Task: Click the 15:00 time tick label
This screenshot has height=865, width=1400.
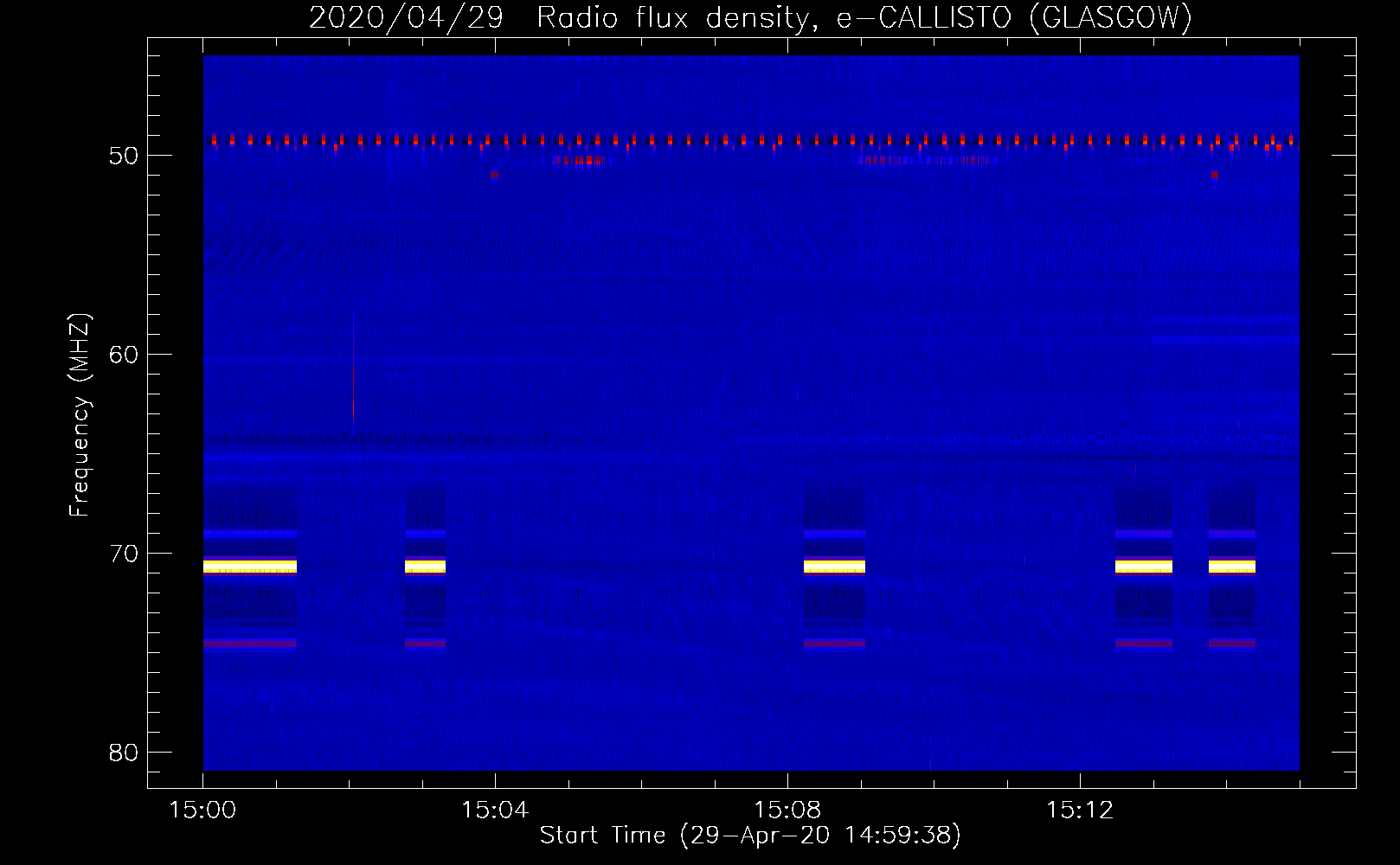Action: 203,811
